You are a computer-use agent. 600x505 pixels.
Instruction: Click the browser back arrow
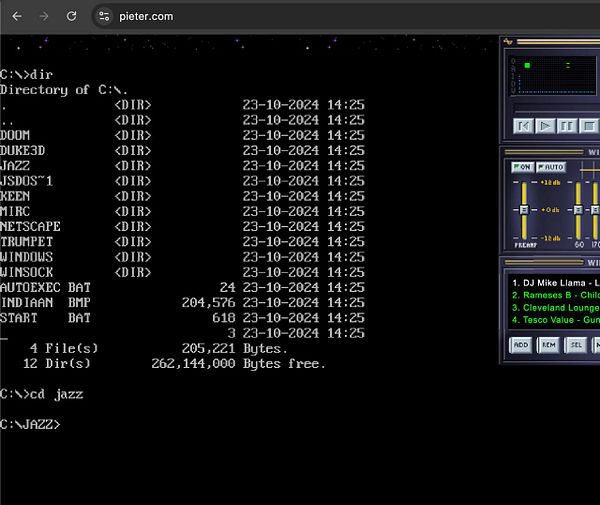click(x=17, y=16)
